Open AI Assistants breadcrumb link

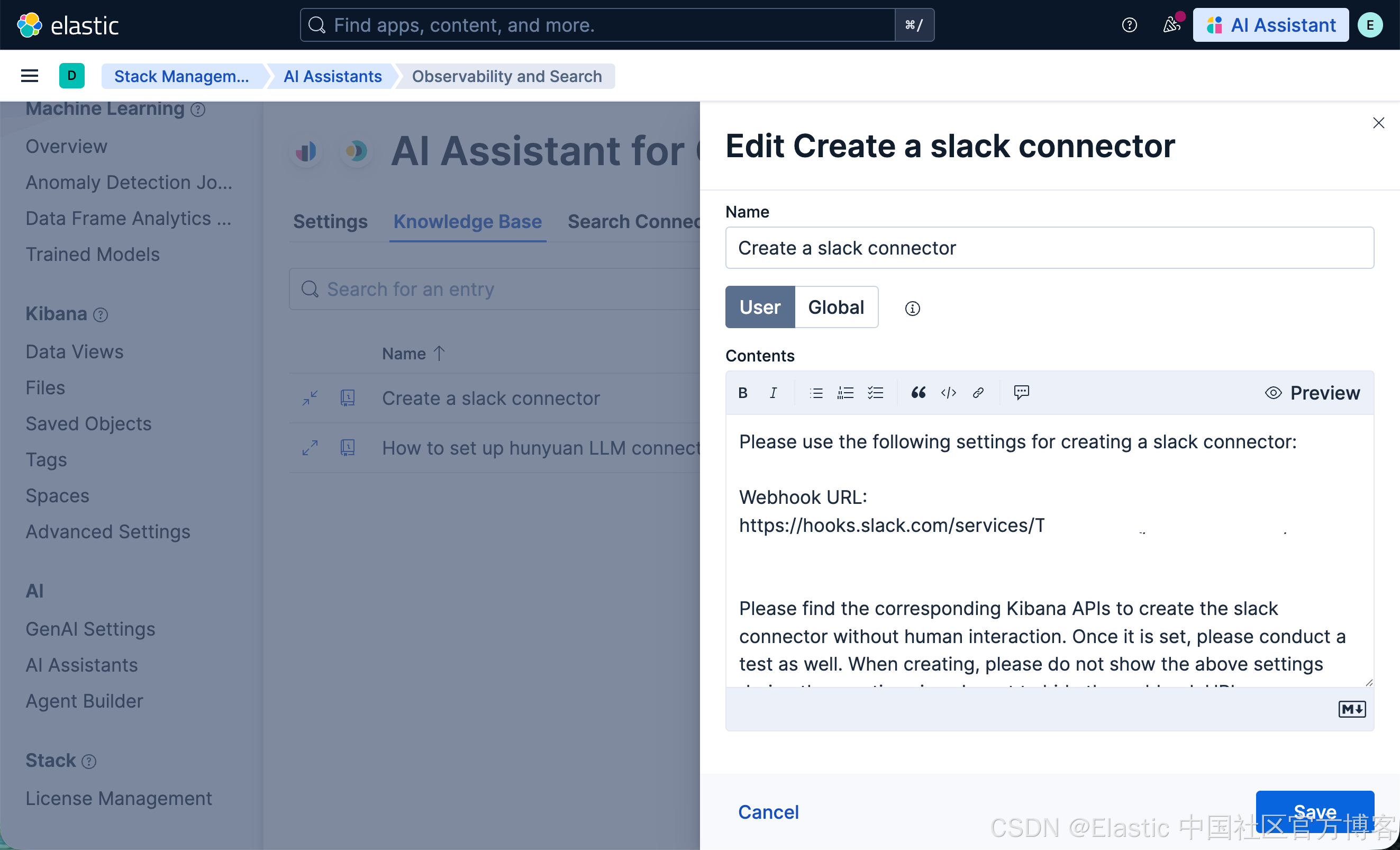(x=332, y=76)
